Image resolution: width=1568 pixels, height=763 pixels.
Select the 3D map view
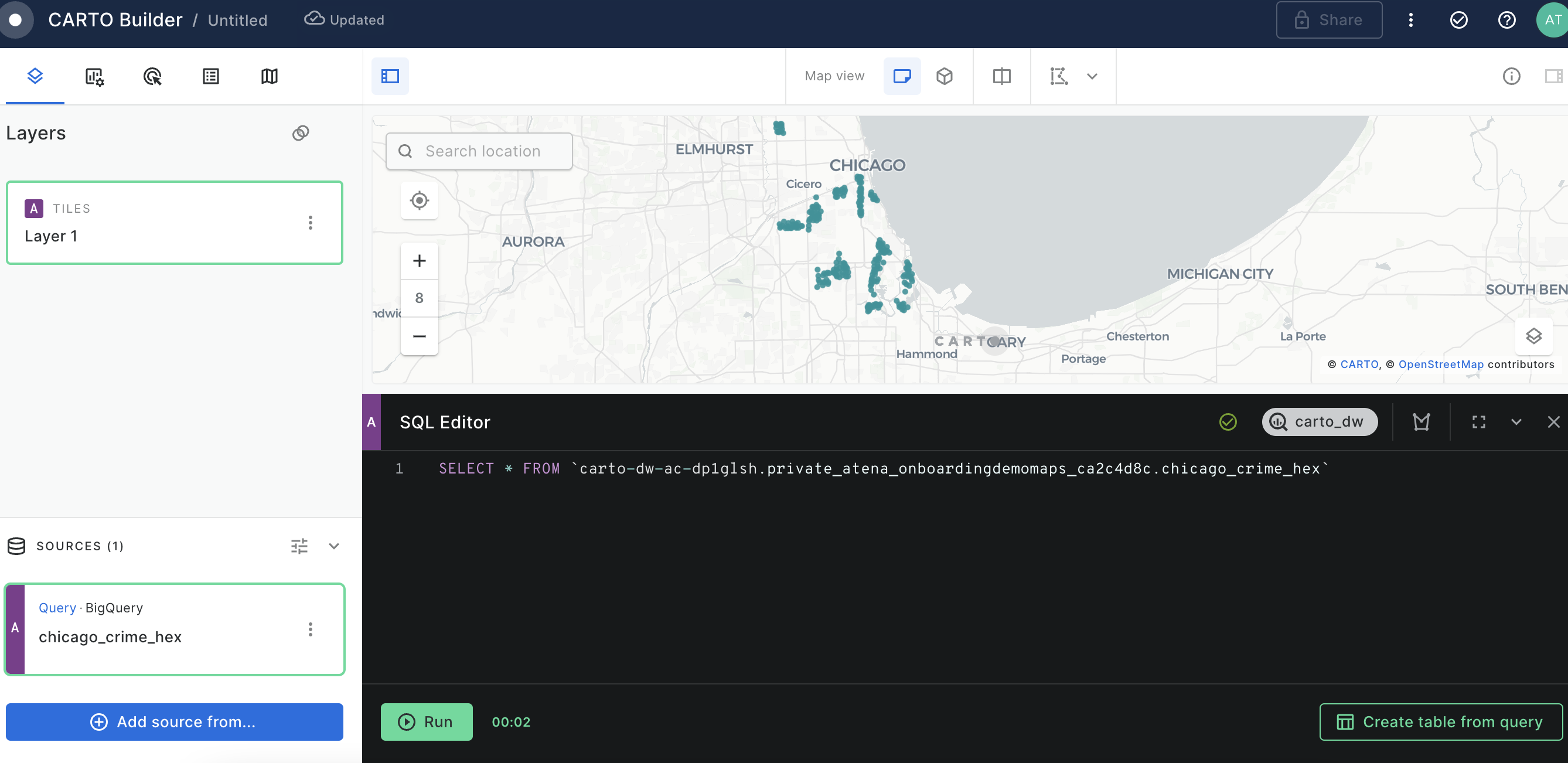coord(944,76)
